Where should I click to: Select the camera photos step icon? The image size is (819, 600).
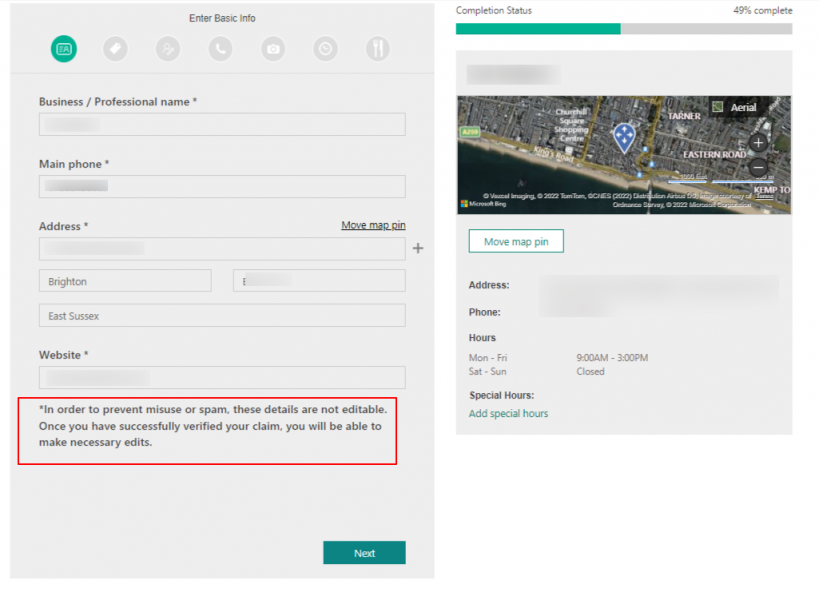click(x=272, y=49)
